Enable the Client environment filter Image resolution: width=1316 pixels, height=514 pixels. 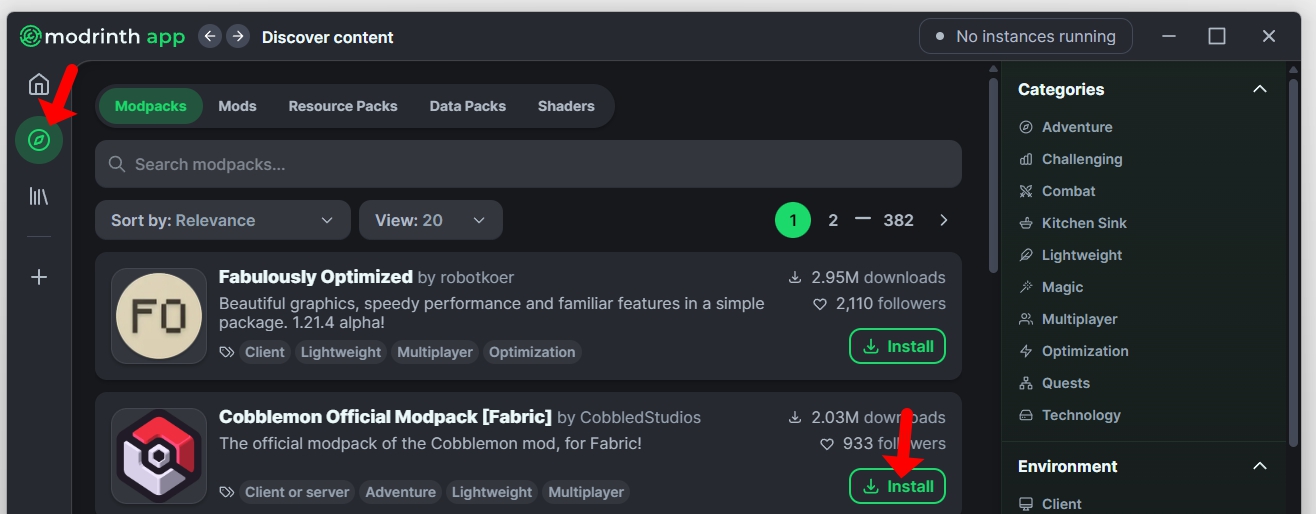click(1062, 504)
